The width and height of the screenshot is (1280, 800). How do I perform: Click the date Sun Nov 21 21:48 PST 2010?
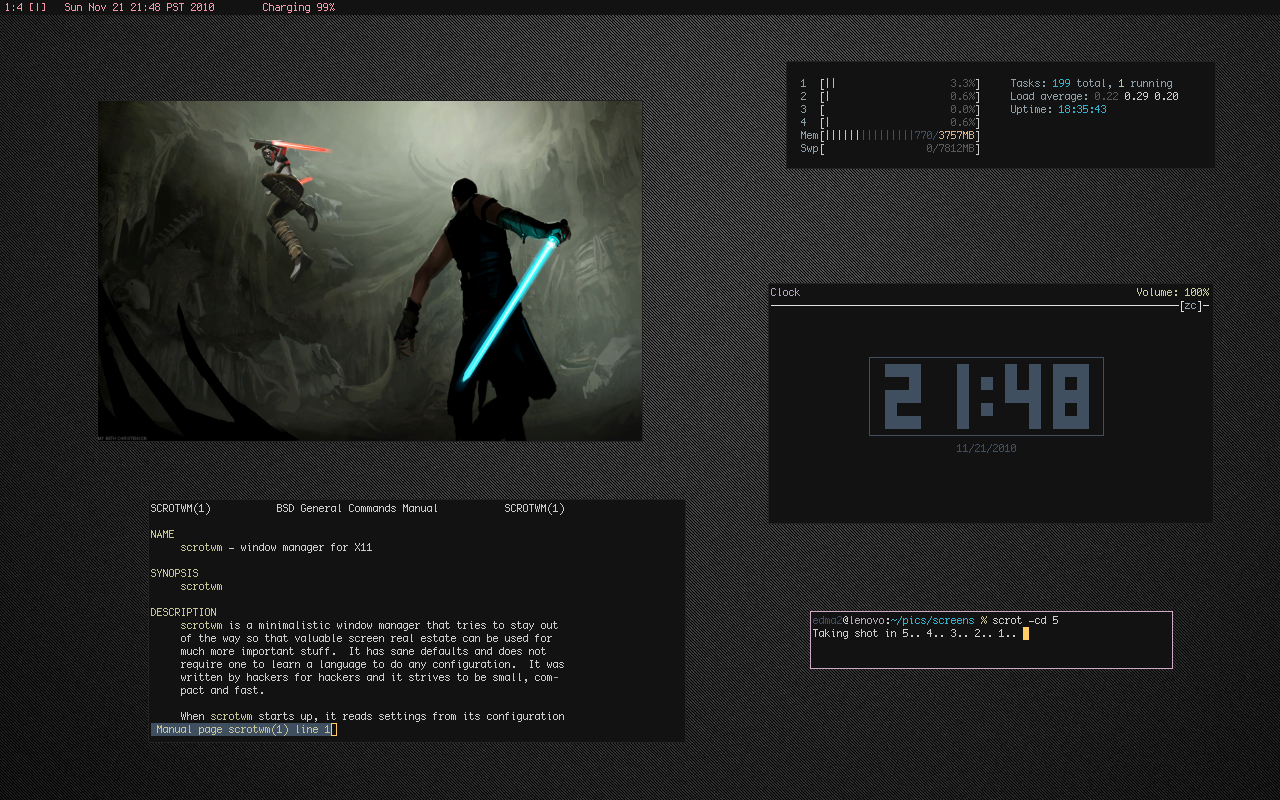click(x=139, y=7)
